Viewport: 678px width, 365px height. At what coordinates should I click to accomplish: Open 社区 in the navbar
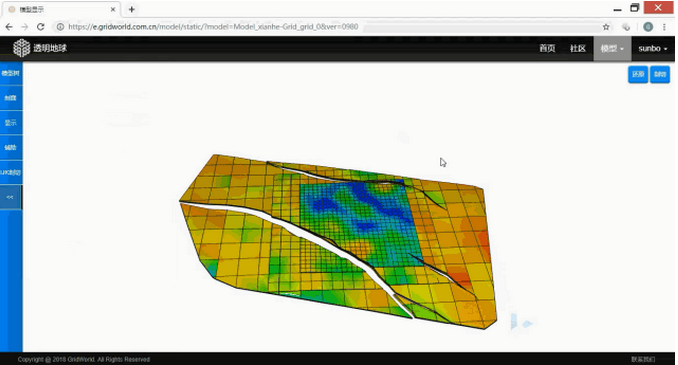pyautogui.click(x=578, y=48)
